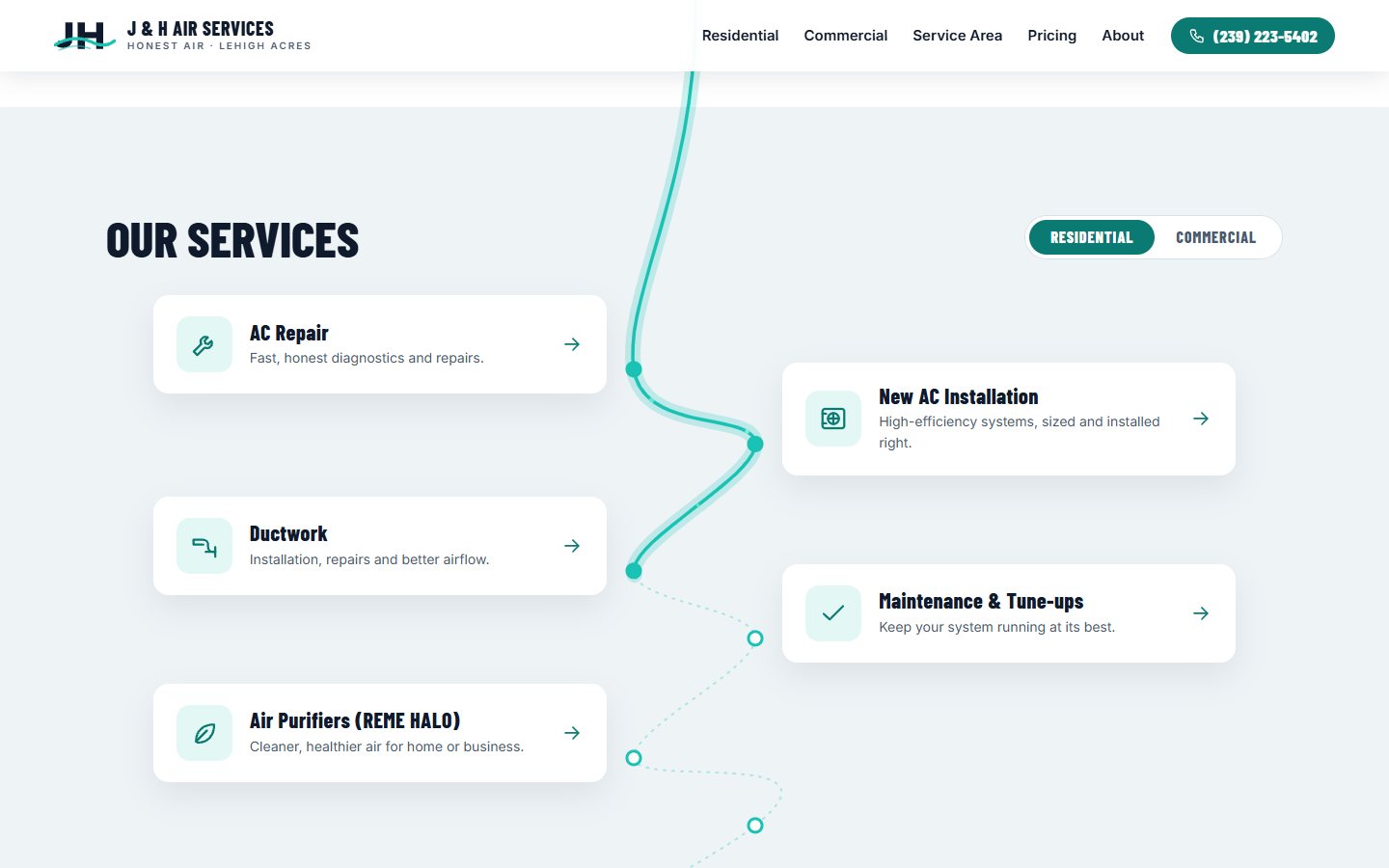Screen dimensions: 1389x868
Task: Select the Maintenance & Tune-ups title
Action: pos(981,601)
